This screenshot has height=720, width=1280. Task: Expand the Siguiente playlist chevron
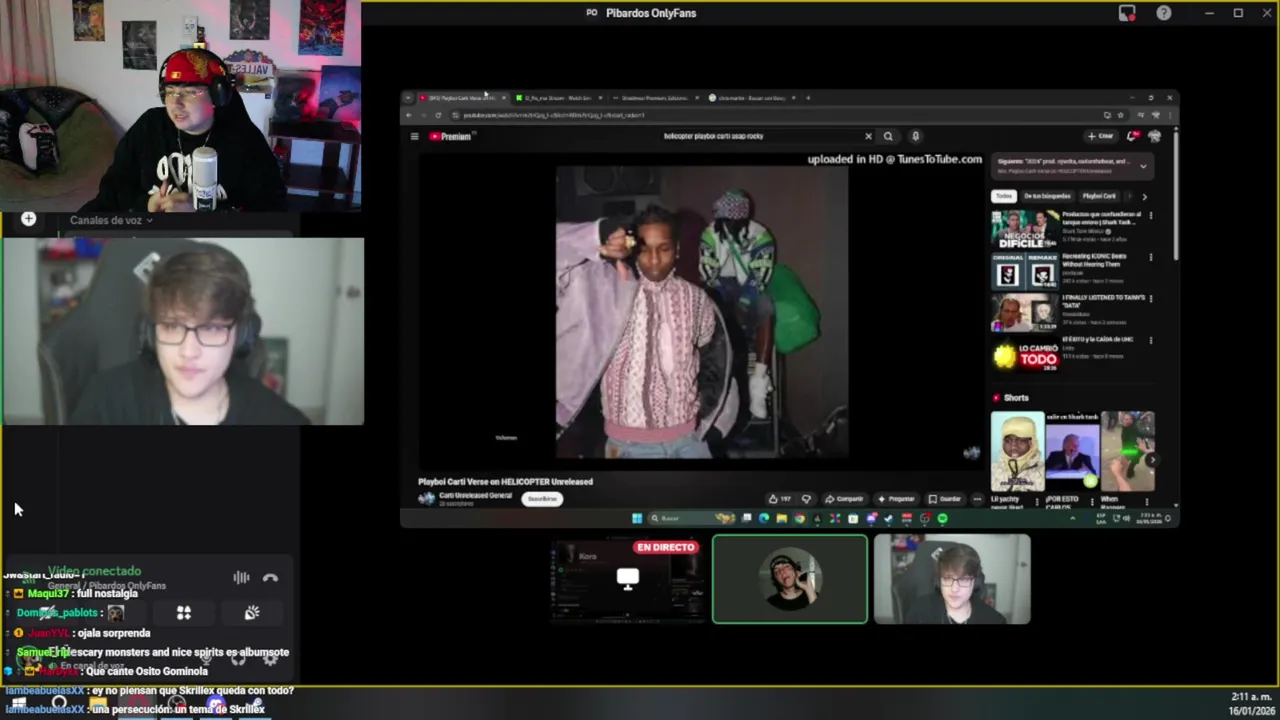pos(1143,165)
